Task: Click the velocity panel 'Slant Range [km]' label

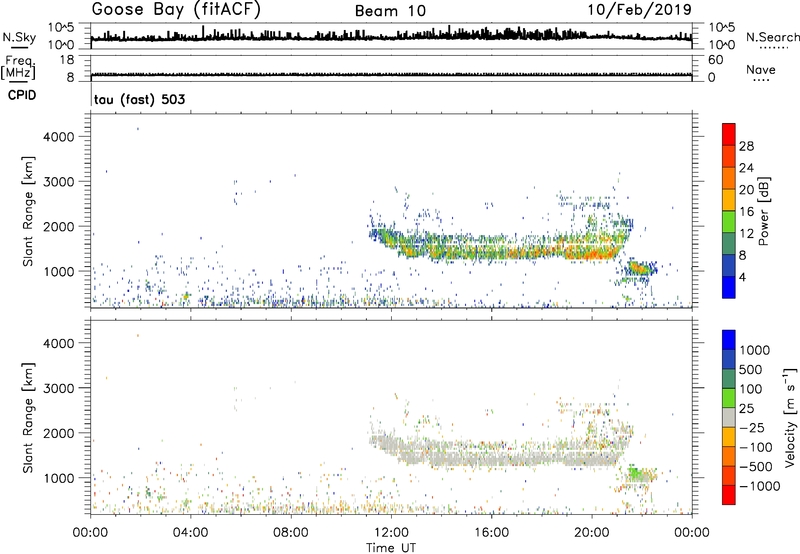Action: (x=28, y=418)
